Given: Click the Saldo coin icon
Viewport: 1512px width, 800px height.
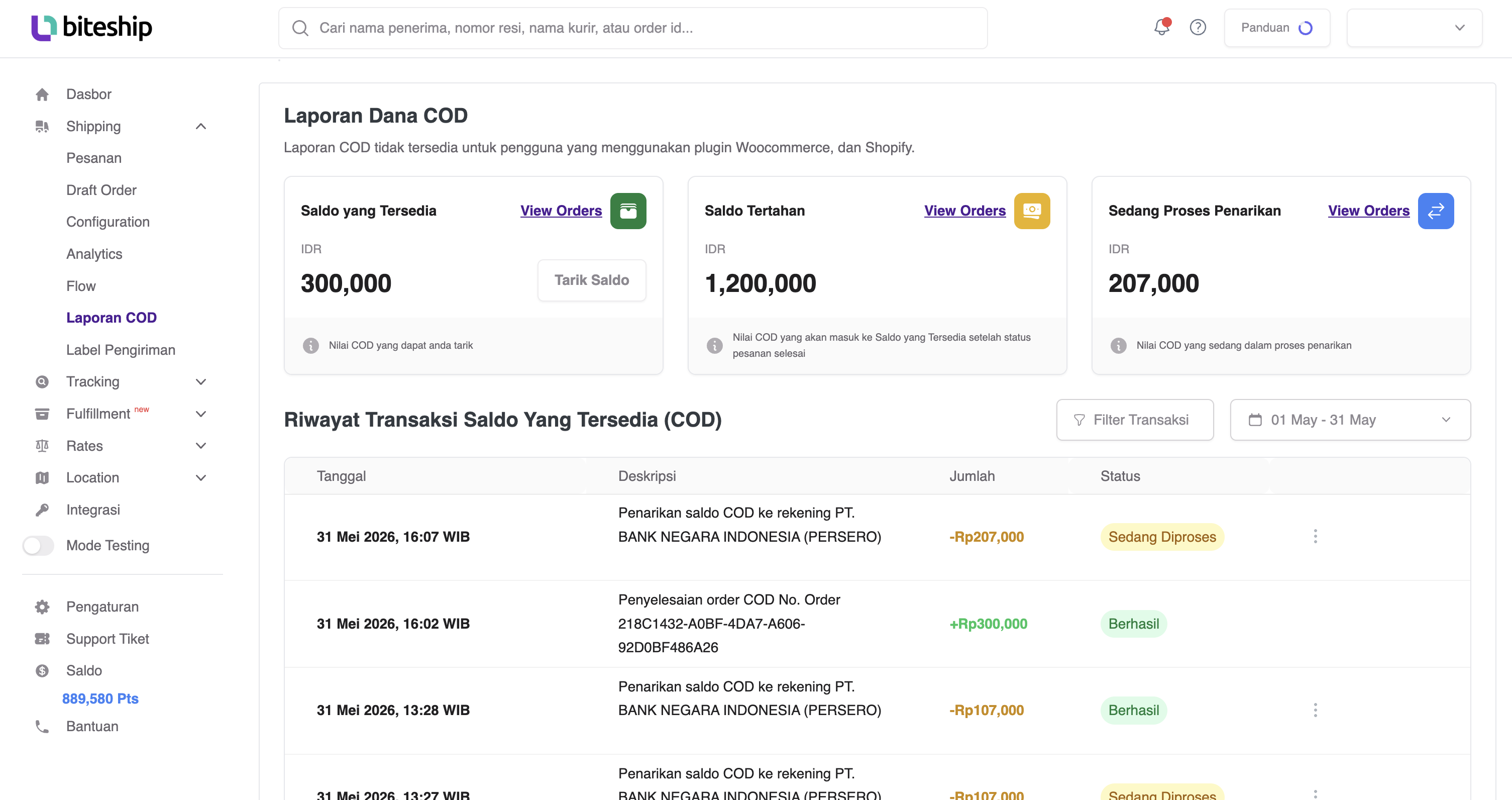Looking at the screenshot, I should point(42,671).
